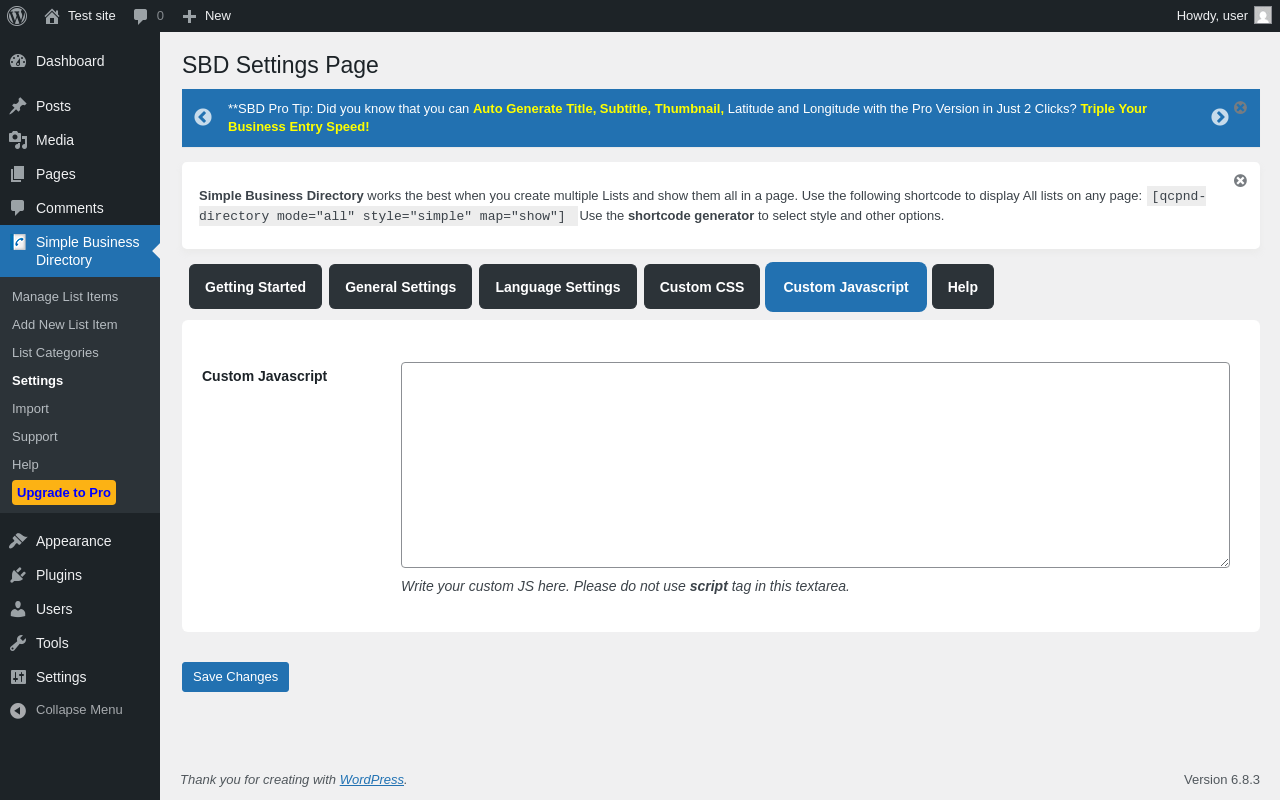Collapse the admin menu with arrow icon
Screen dimensions: 1280x800
(18, 710)
